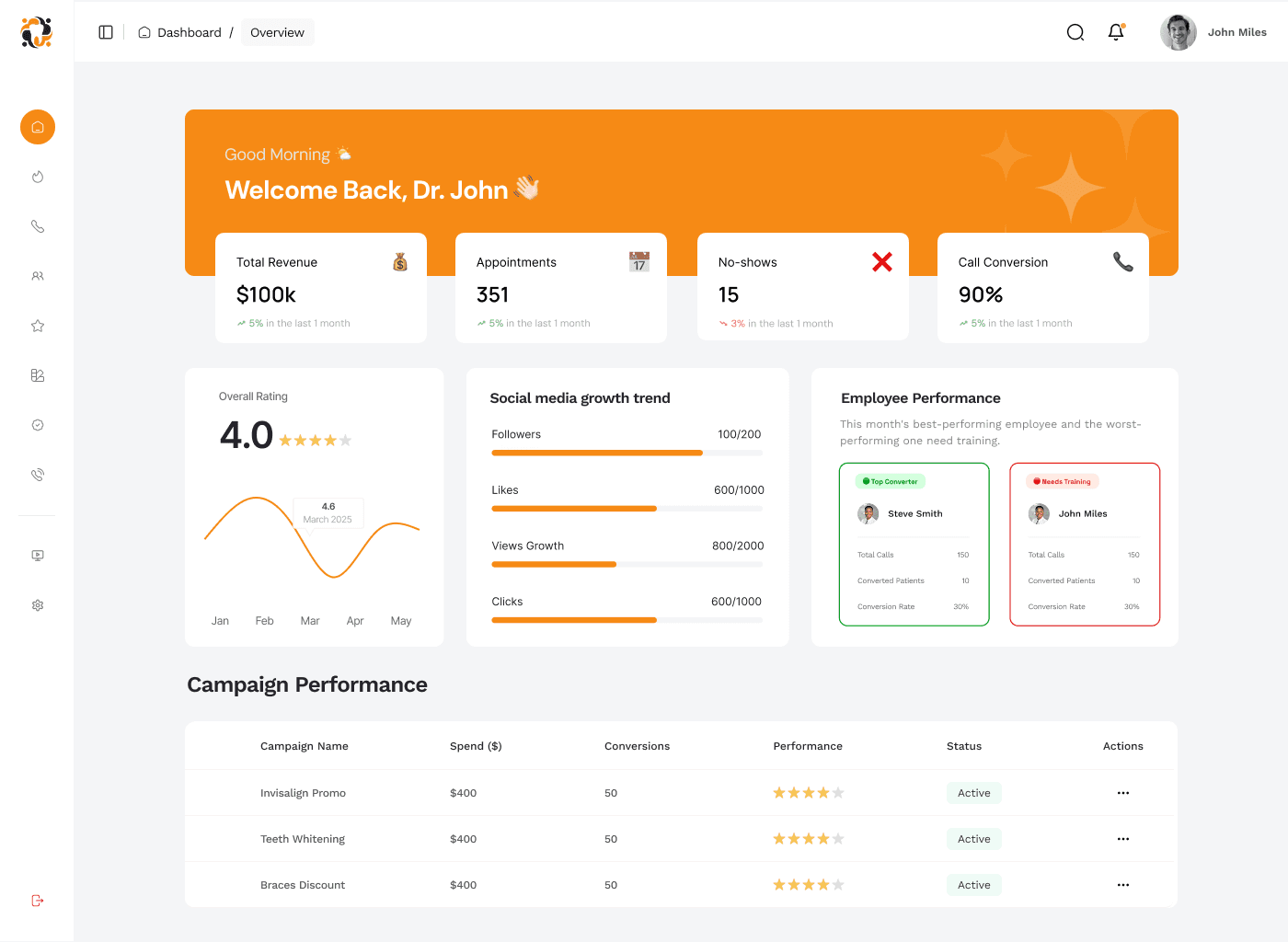This screenshot has width=1288, height=942.
Task: Open the search icon in header
Action: point(1075,32)
